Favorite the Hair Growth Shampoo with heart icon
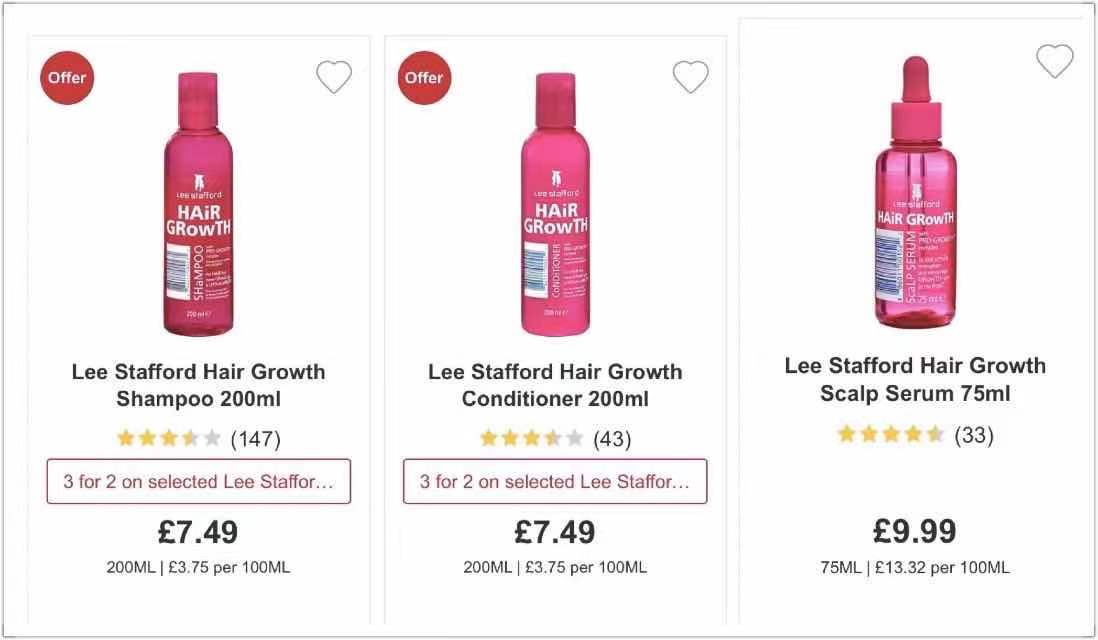 [x=334, y=77]
